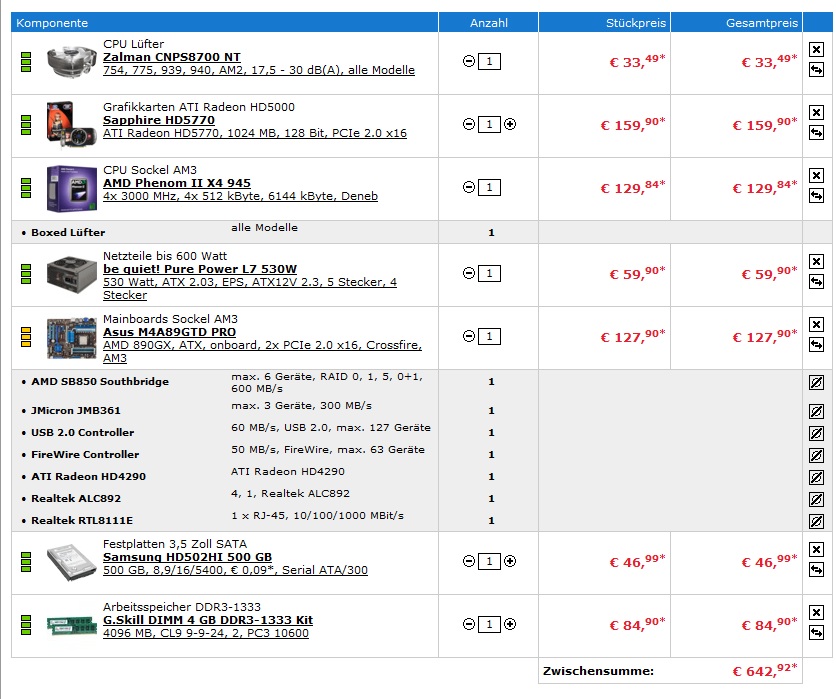This screenshot has height=699, width=836.
Task: Decrease quantity of G.Skill DIMM kit
Action: tap(469, 624)
